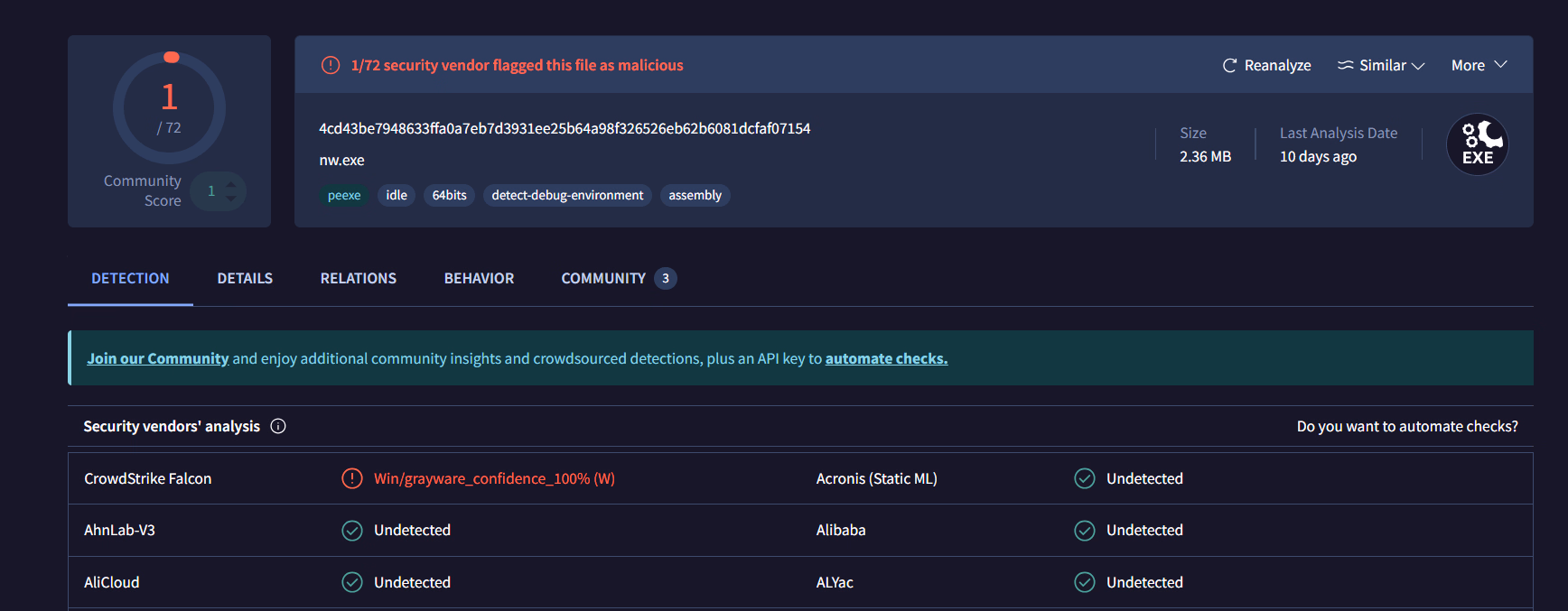
Task: Follow the Join our Community link
Action: [158, 358]
